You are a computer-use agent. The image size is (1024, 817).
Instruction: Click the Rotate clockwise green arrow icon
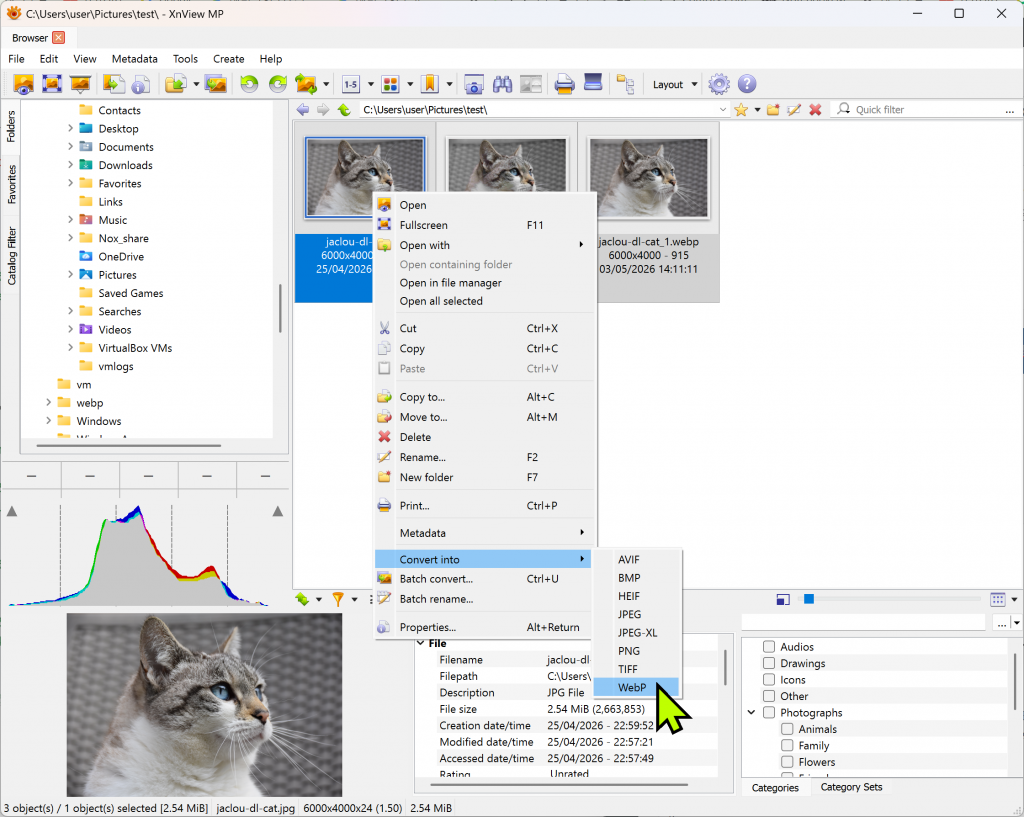click(x=278, y=84)
